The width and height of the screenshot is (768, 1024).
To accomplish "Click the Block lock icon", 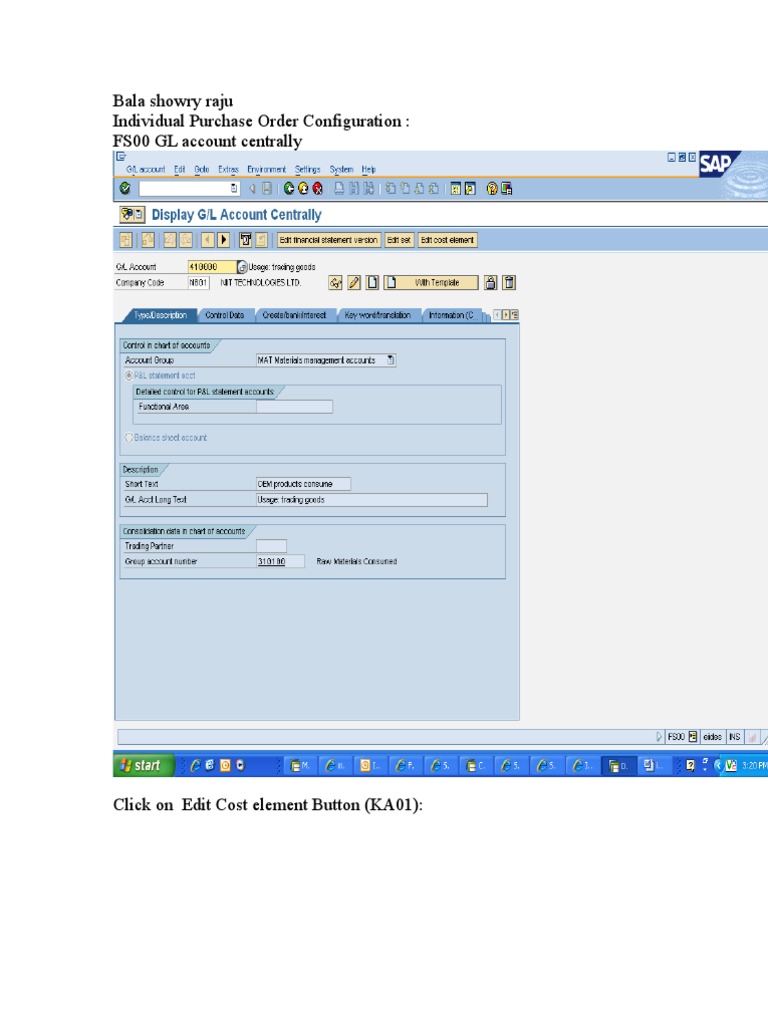I will (x=490, y=282).
